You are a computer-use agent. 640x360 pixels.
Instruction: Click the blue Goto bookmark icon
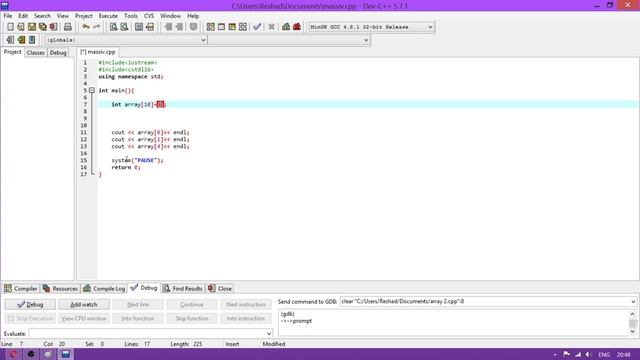(32, 40)
